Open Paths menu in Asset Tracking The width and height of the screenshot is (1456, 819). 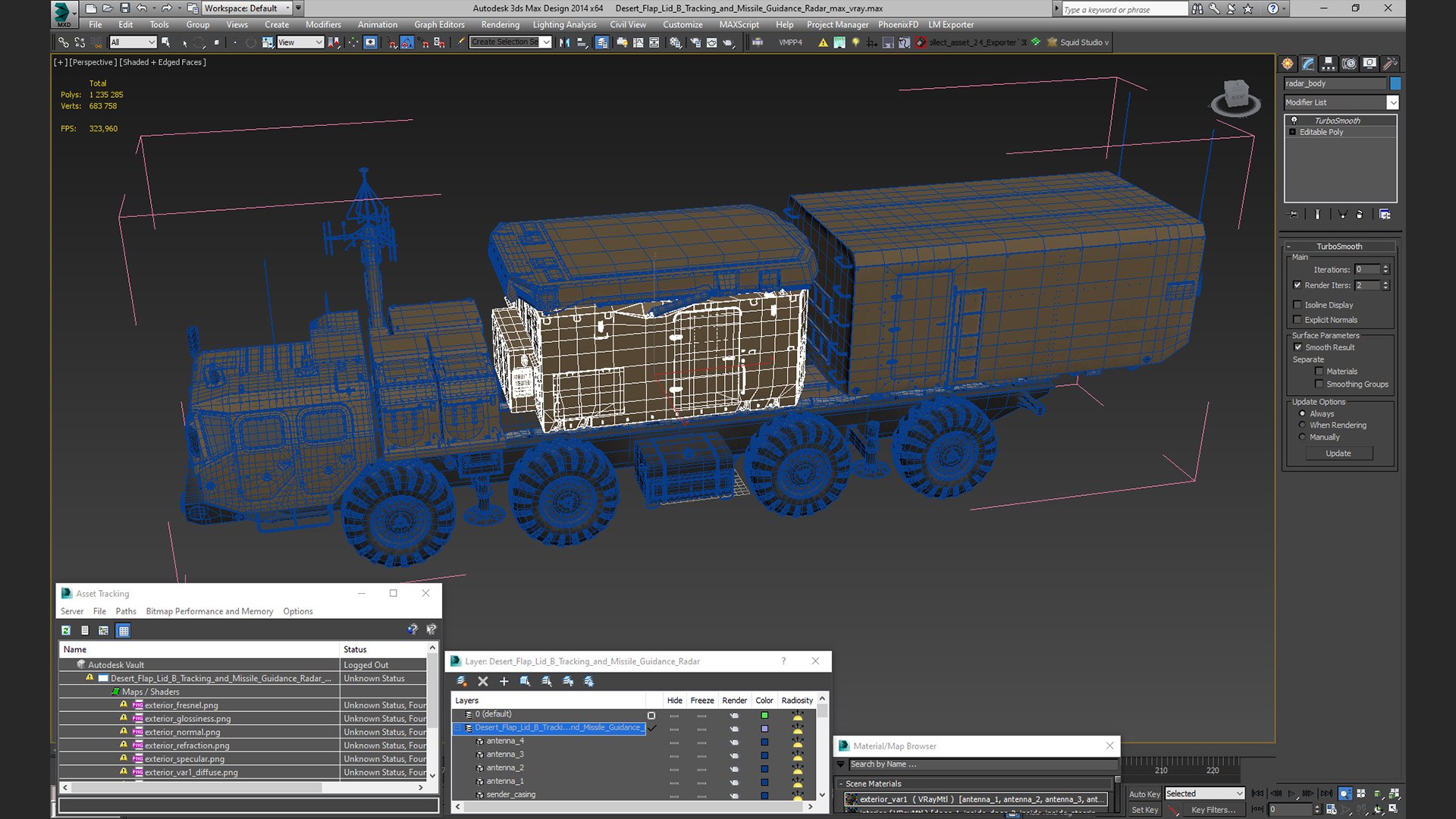coord(126,611)
